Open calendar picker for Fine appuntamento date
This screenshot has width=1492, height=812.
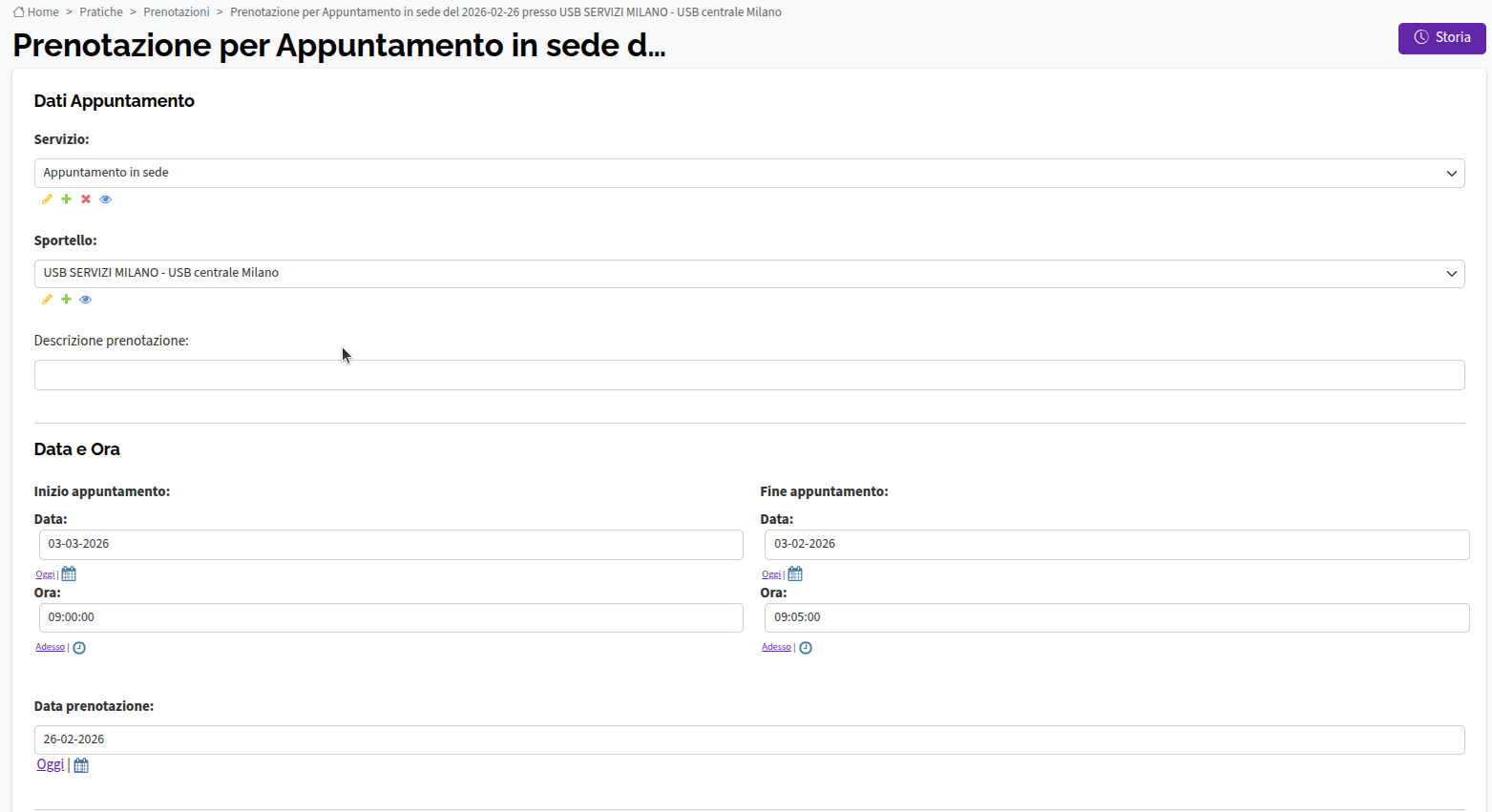coord(795,574)
